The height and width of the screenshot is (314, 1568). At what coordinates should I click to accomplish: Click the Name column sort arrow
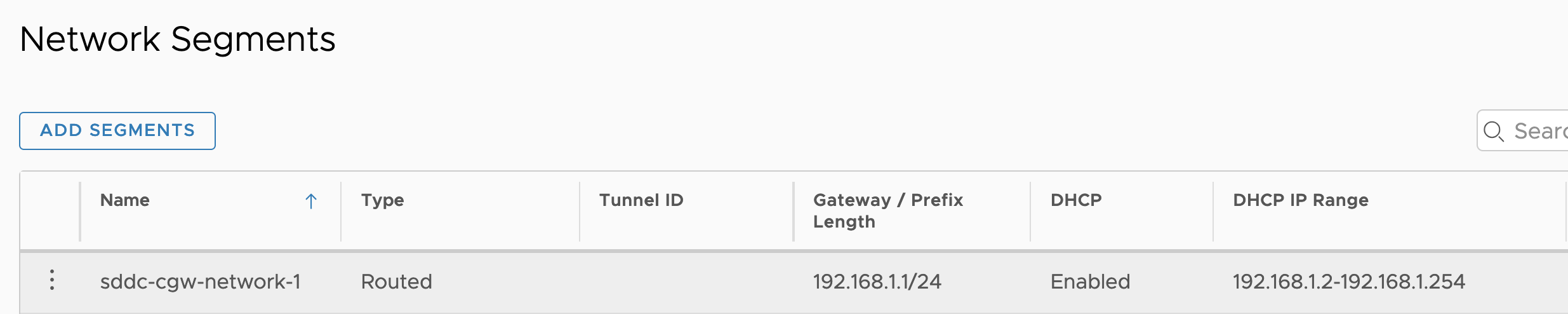[x=311, y=201]
